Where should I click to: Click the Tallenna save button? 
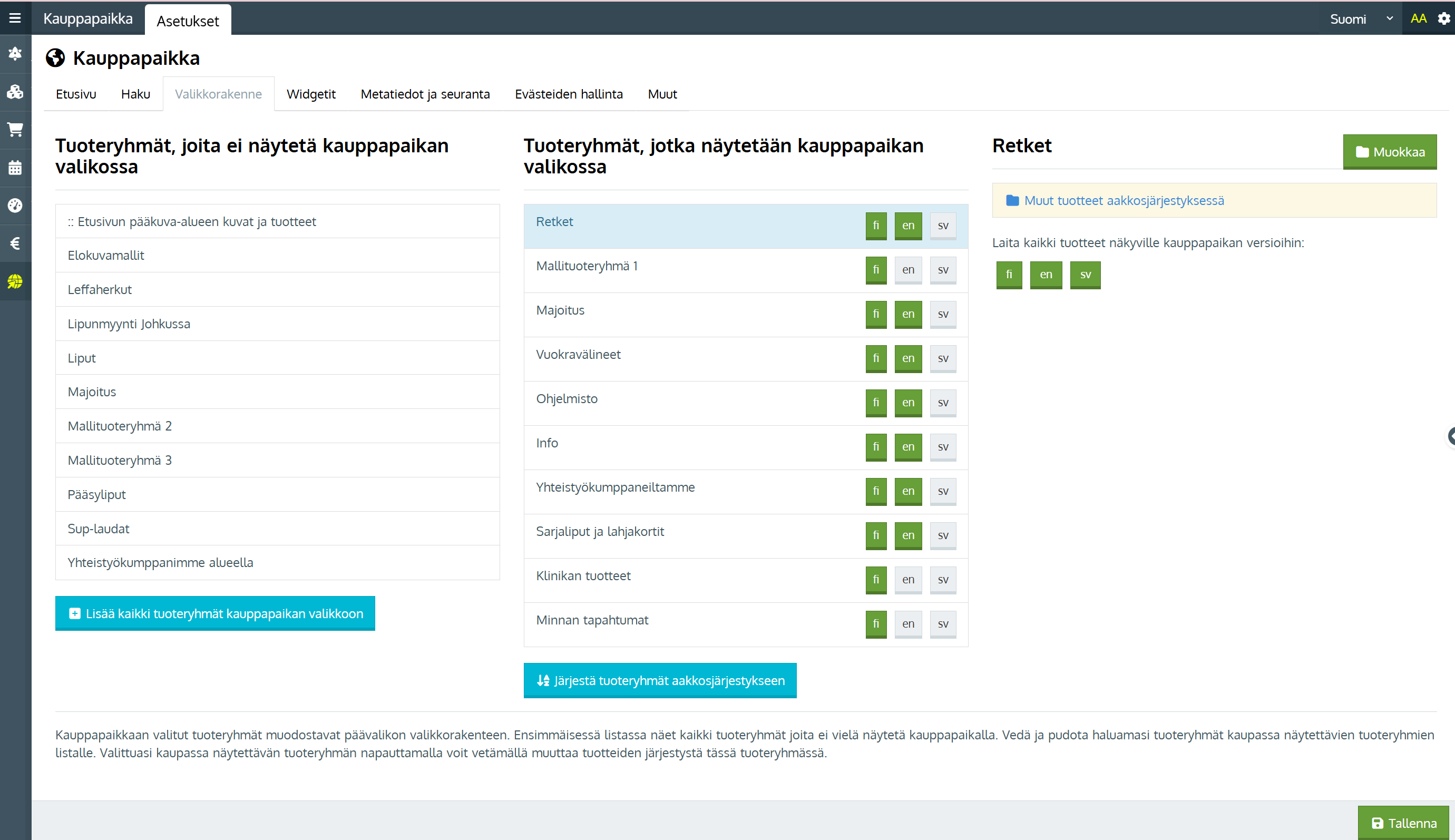click(1403, 823)
